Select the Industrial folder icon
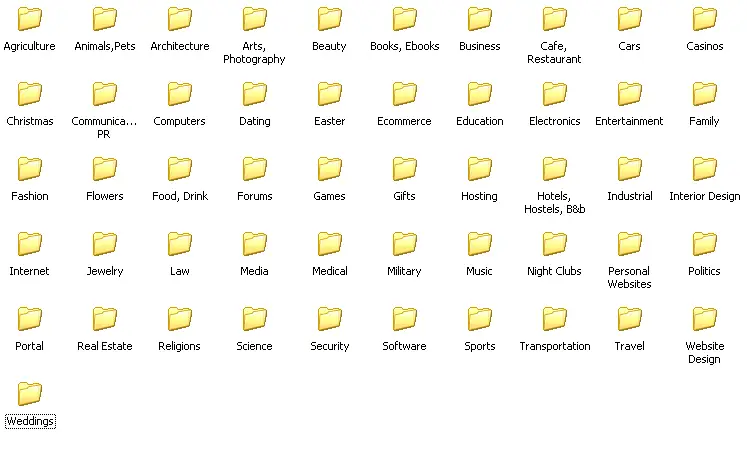This screenshot has width=747, height=475. pyautogui.click(x=630, y=169)
